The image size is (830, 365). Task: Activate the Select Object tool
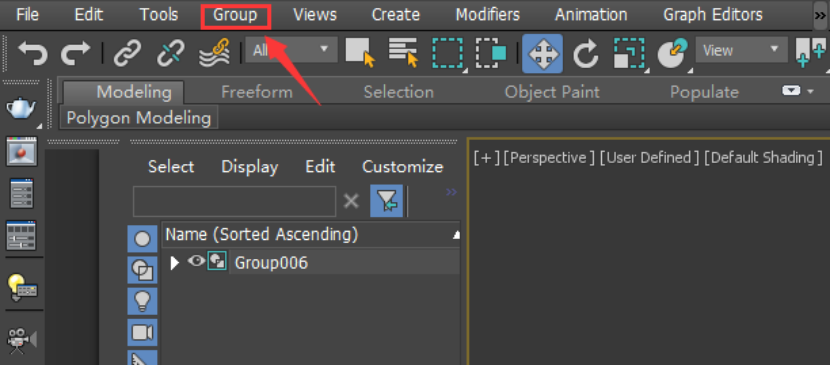(x=360, y=52)
